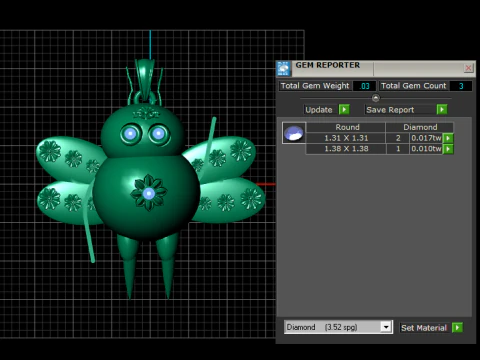Collapse the panel using the round arrow handle
Image resolution: width=480 pixels, height=360 pixels.
click(376, 98)
